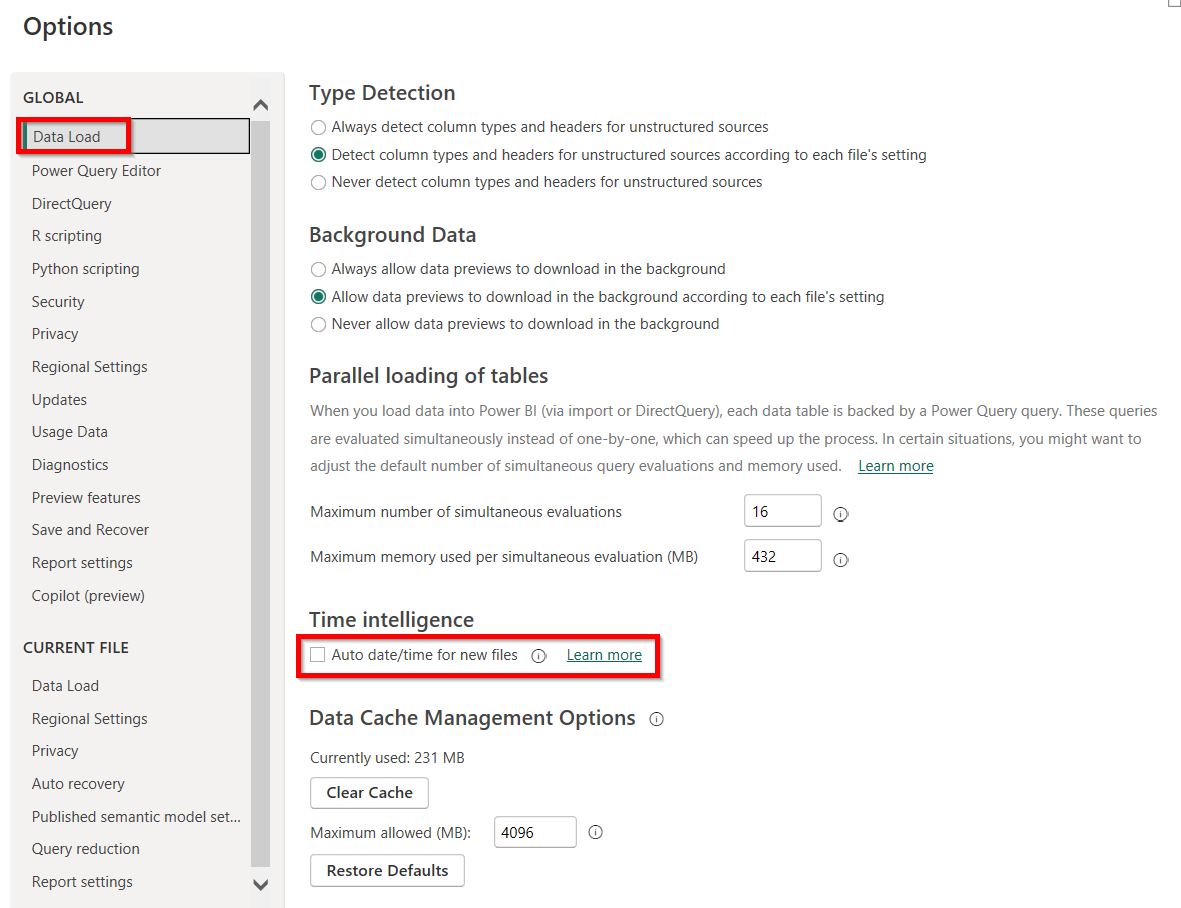Open Security settings
1181x908 pixels.
point(58,302)
